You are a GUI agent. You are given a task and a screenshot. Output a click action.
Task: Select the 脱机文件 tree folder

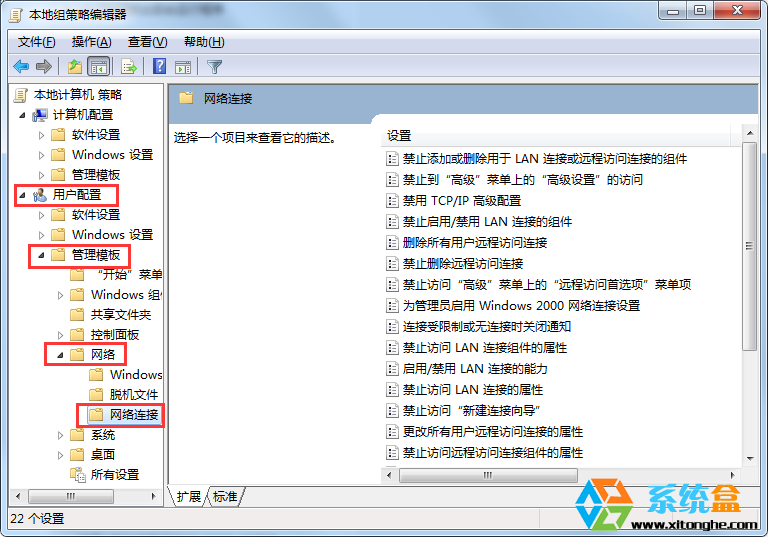(x=134, y=395)
